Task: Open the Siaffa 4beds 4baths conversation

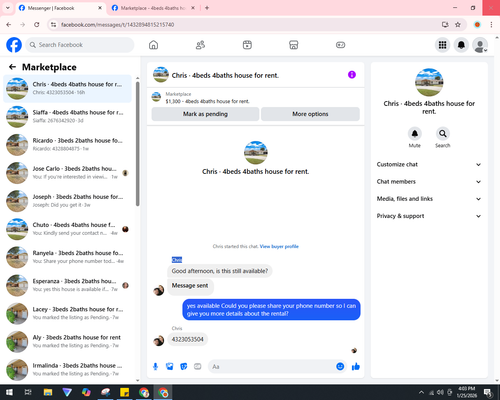Action: (67, 117)
